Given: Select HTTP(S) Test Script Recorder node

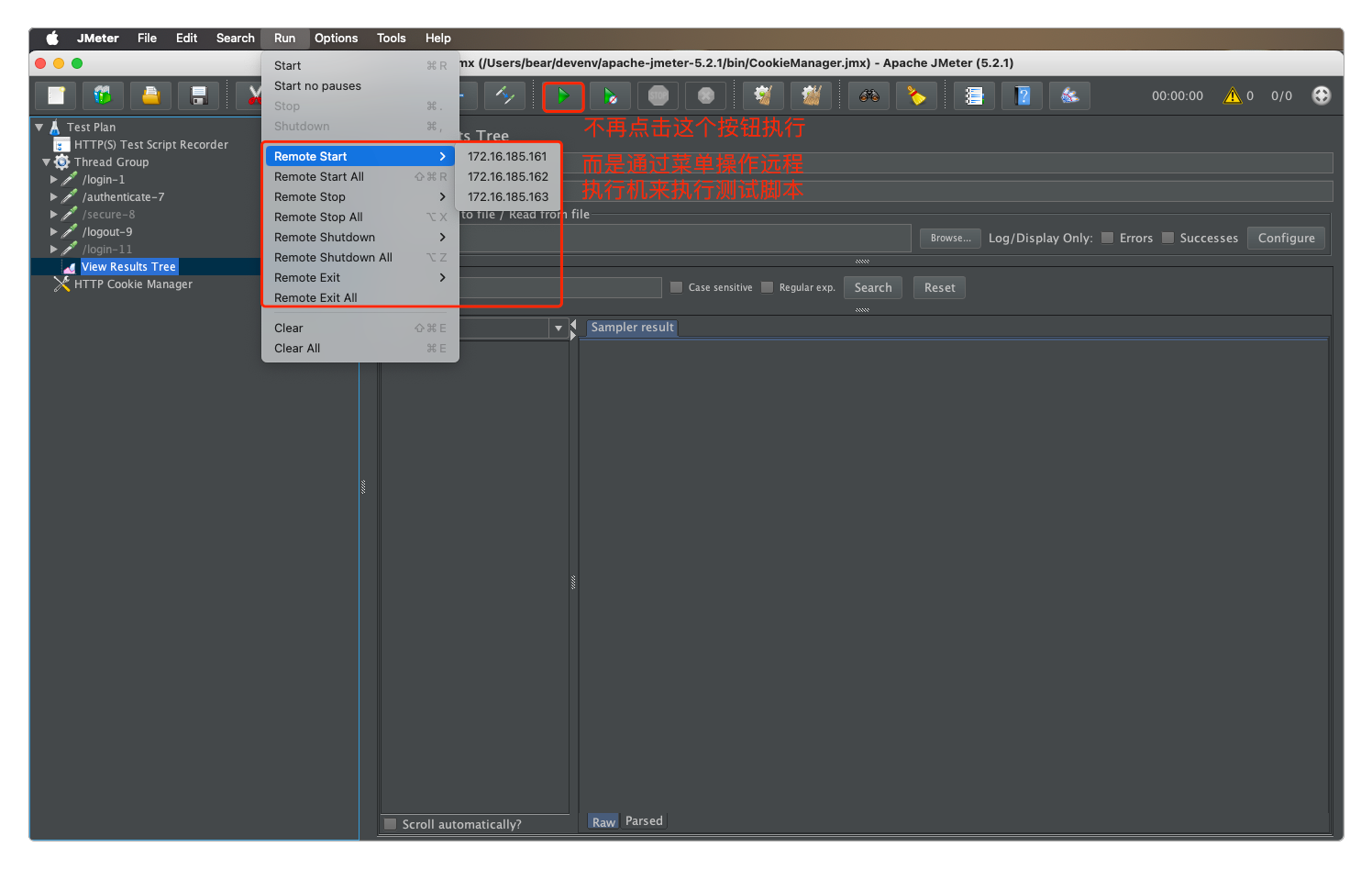Looking at the screenshot, I should 150,145.
